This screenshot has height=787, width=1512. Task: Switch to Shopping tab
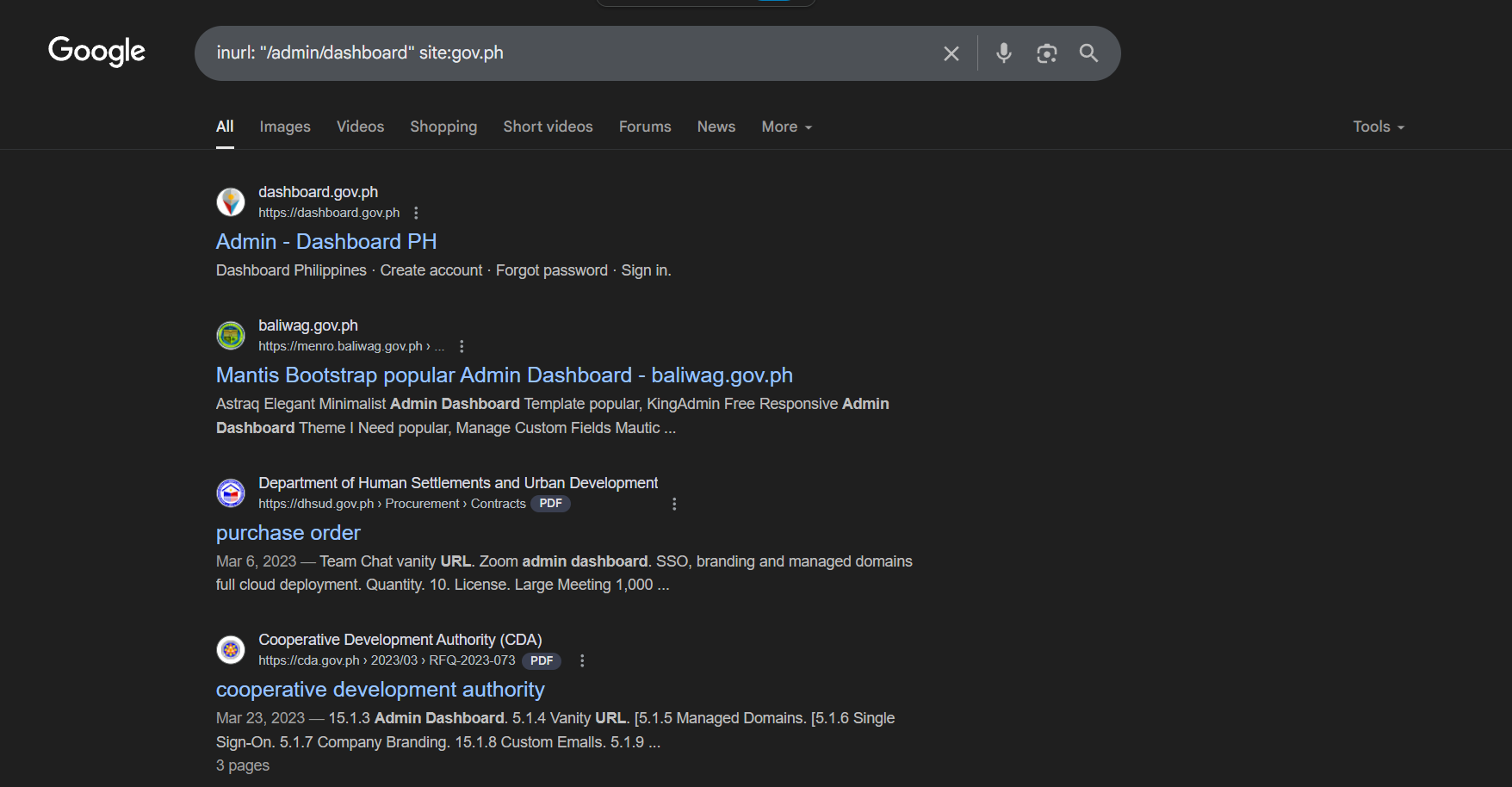pyautogui.click(x=443, y=127)
